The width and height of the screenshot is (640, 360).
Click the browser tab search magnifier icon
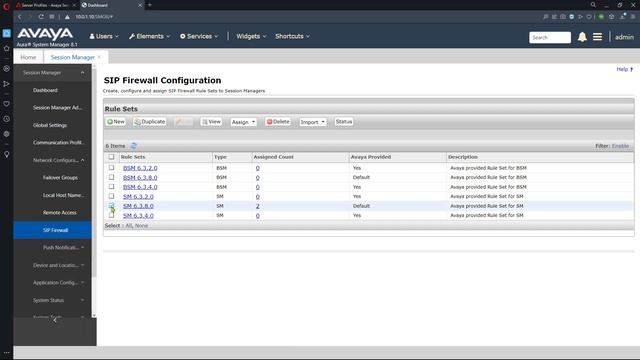(593, 5)
